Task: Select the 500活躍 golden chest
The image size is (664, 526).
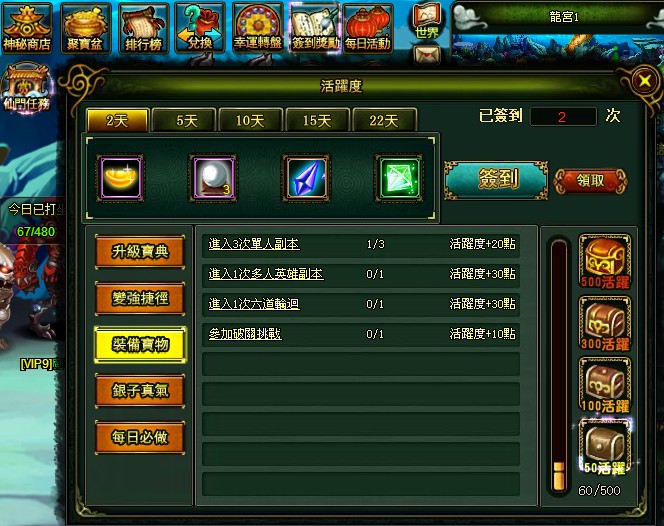Action: (605, 261)
